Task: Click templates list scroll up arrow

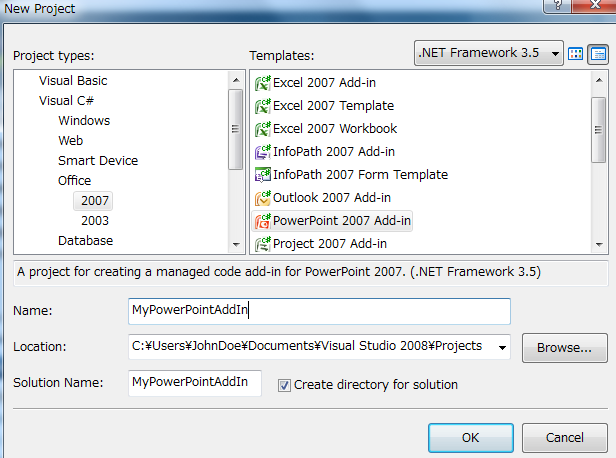Action: 599,81
